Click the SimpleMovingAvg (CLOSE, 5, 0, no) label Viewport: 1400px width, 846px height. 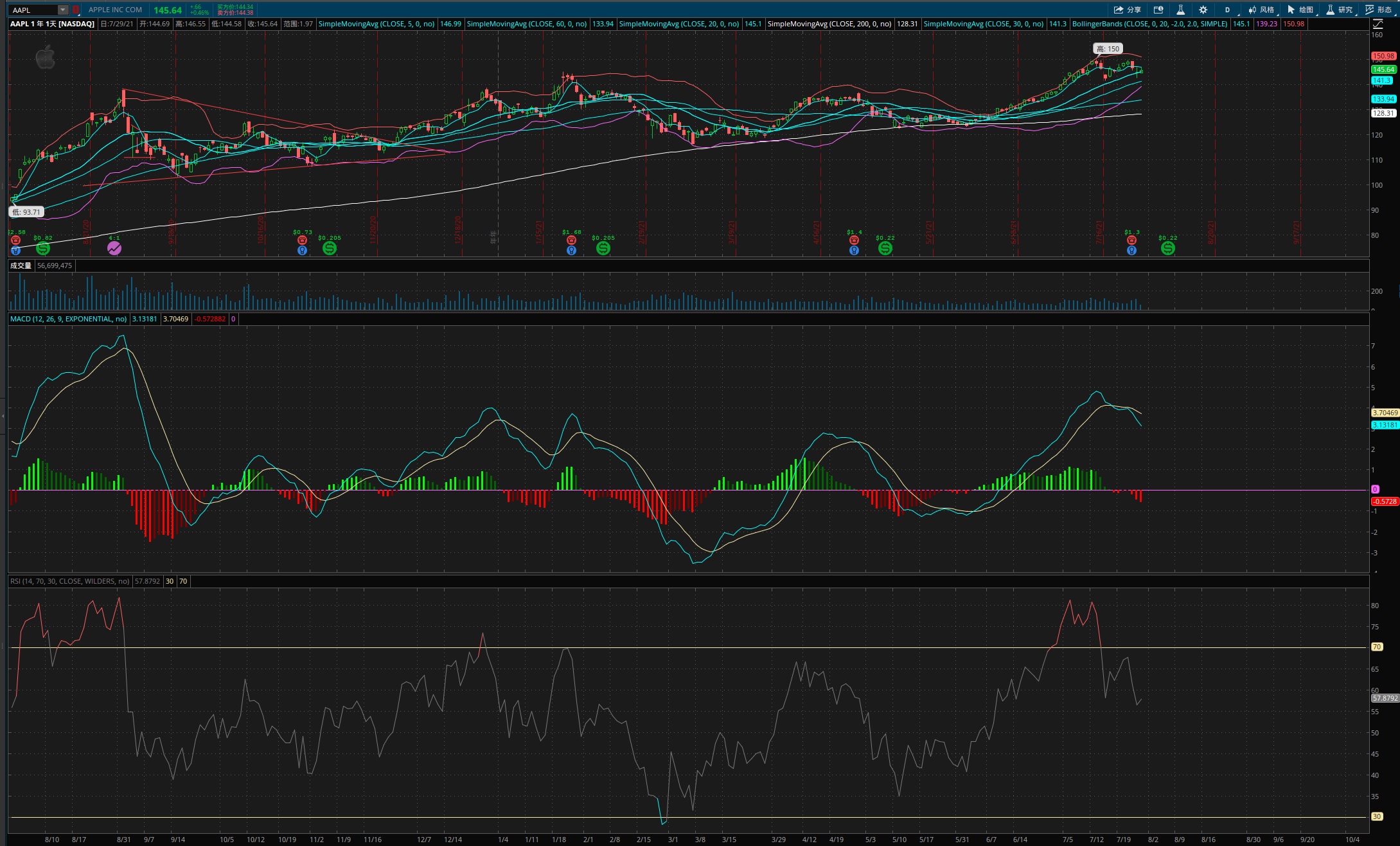(x=377, y=24)
